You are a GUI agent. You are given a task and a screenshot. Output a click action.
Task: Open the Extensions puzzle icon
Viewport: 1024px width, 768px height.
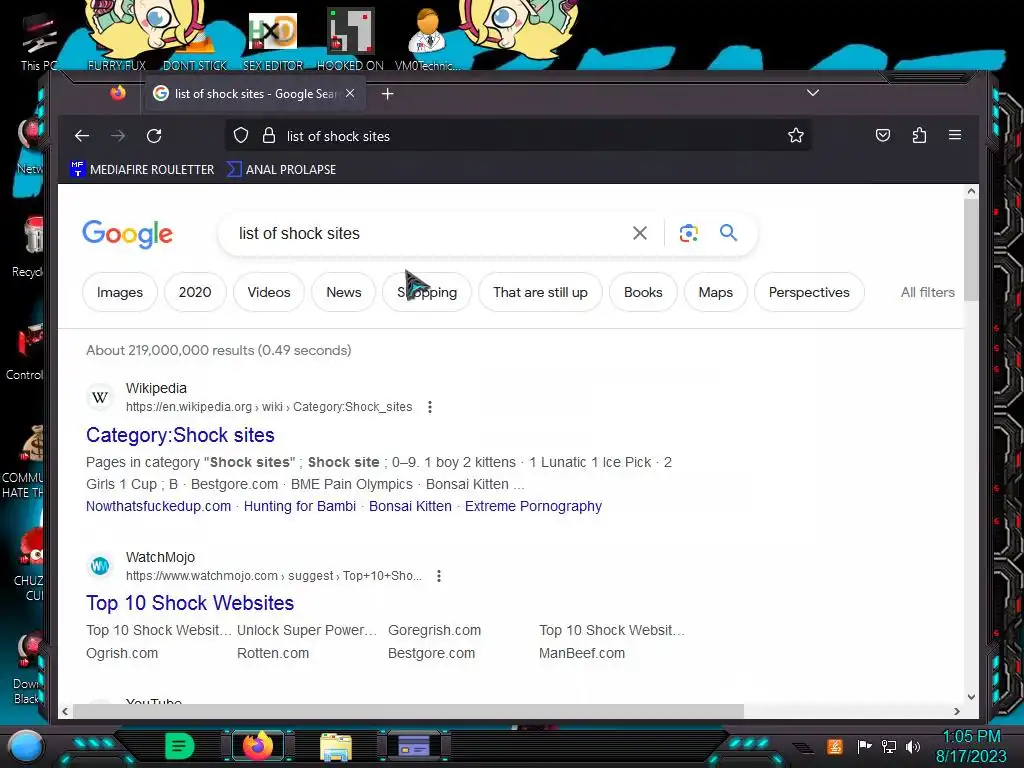point(920,135)
